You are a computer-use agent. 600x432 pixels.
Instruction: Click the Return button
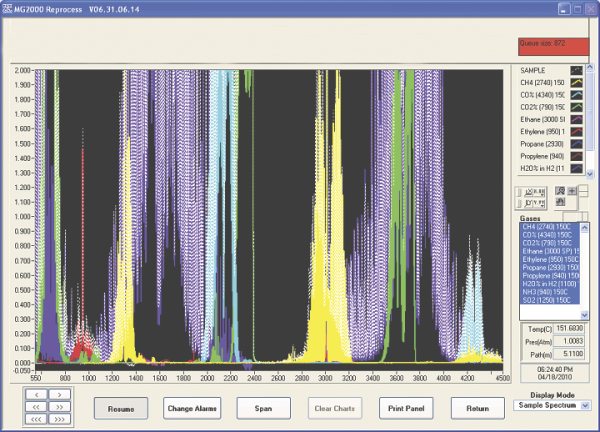[478, 408]
